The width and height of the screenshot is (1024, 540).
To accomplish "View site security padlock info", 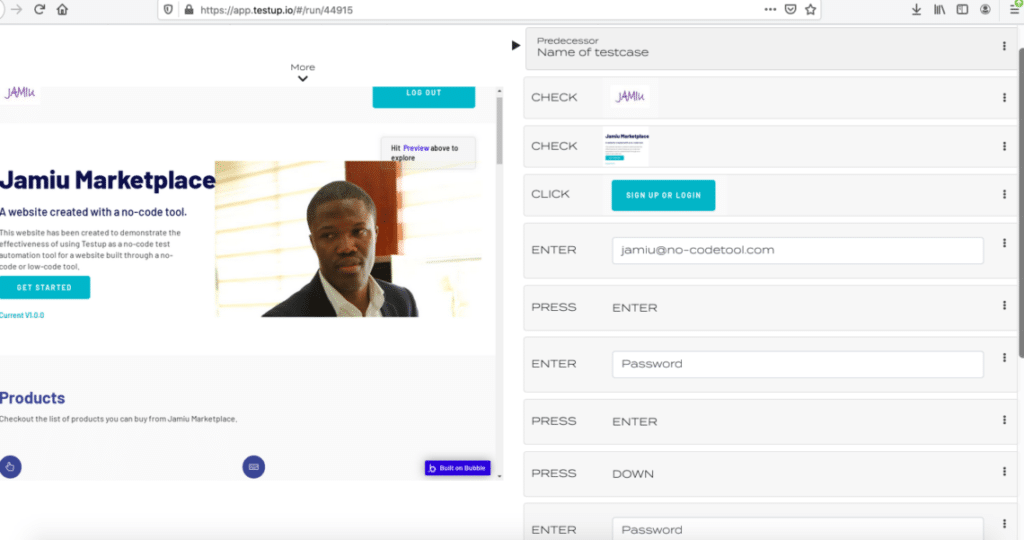I will [189, 10].
